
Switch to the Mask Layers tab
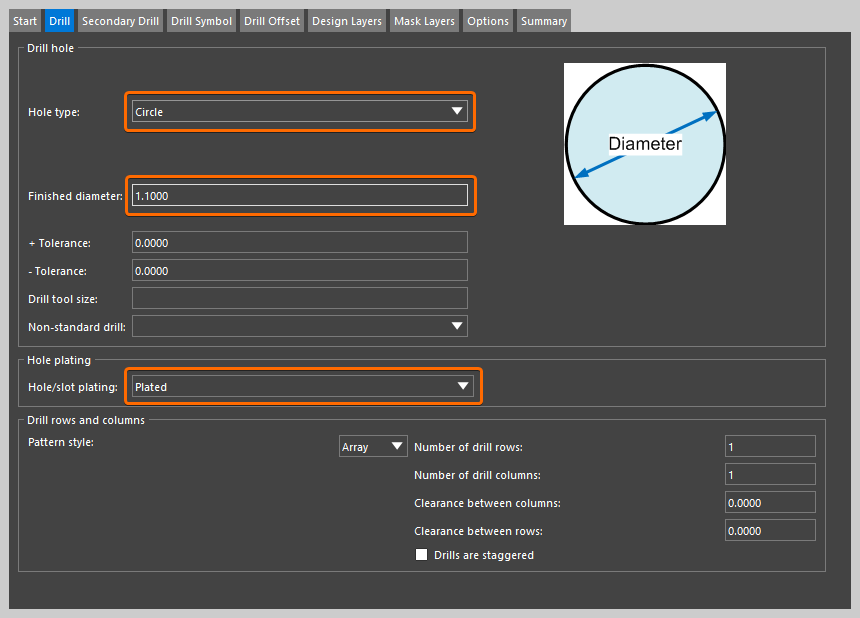(424, 21)
